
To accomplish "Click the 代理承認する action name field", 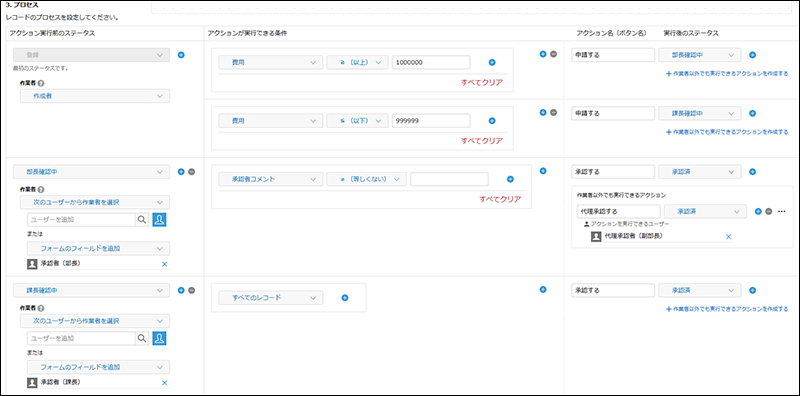I will coord(619,211).
